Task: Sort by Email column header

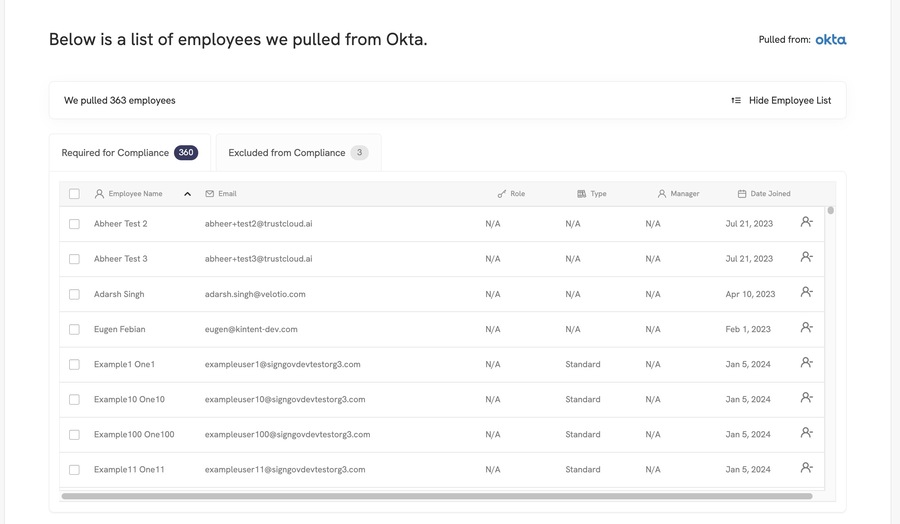Action: (x=221, y=194)
